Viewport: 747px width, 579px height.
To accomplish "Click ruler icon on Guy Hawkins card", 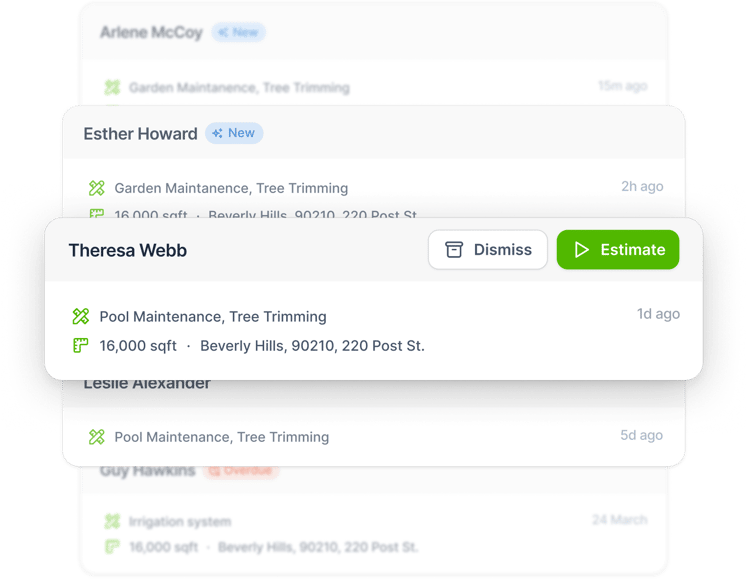I will point(112,547).
